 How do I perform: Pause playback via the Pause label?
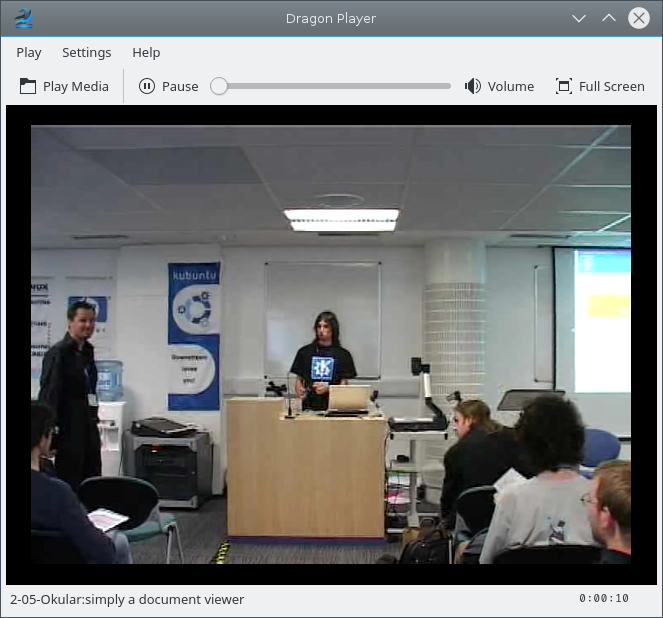[x=180, y=87]
